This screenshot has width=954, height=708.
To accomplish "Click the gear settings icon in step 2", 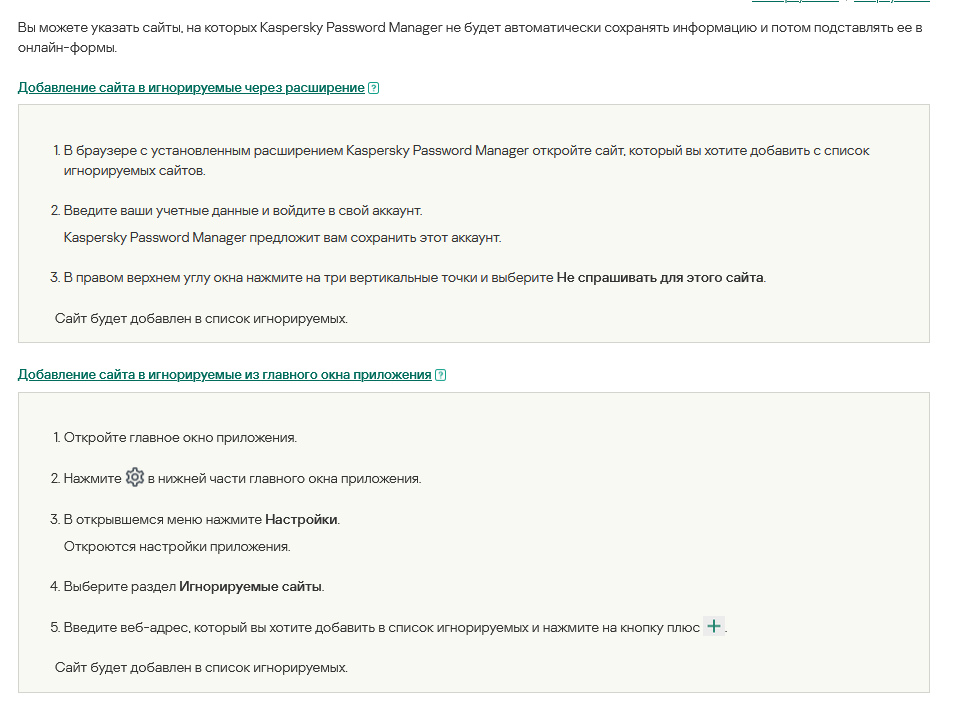I will [135, 478].
